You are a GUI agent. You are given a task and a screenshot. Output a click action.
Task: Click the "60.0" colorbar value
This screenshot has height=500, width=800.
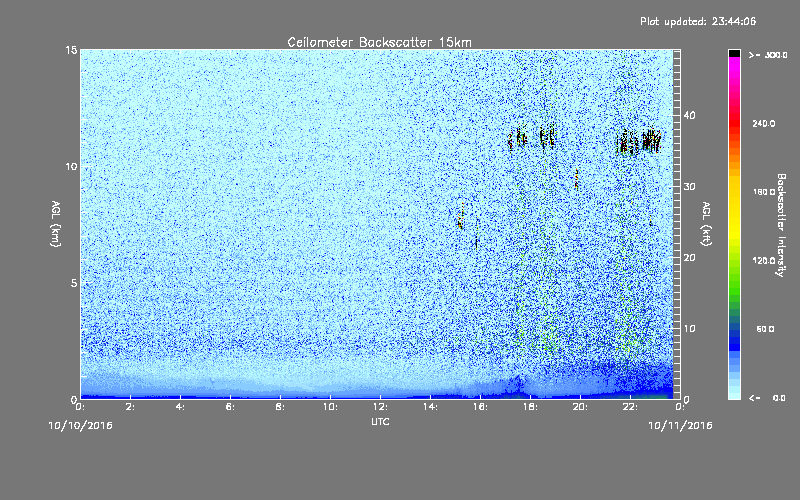(765, 329)
